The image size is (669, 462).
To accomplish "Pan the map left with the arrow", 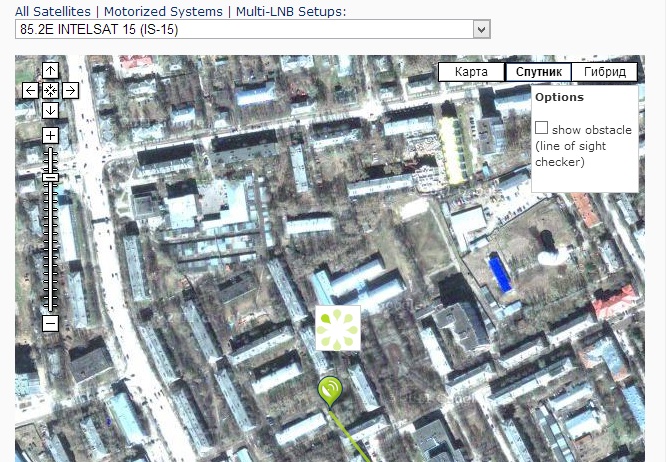I will point(30,90).
